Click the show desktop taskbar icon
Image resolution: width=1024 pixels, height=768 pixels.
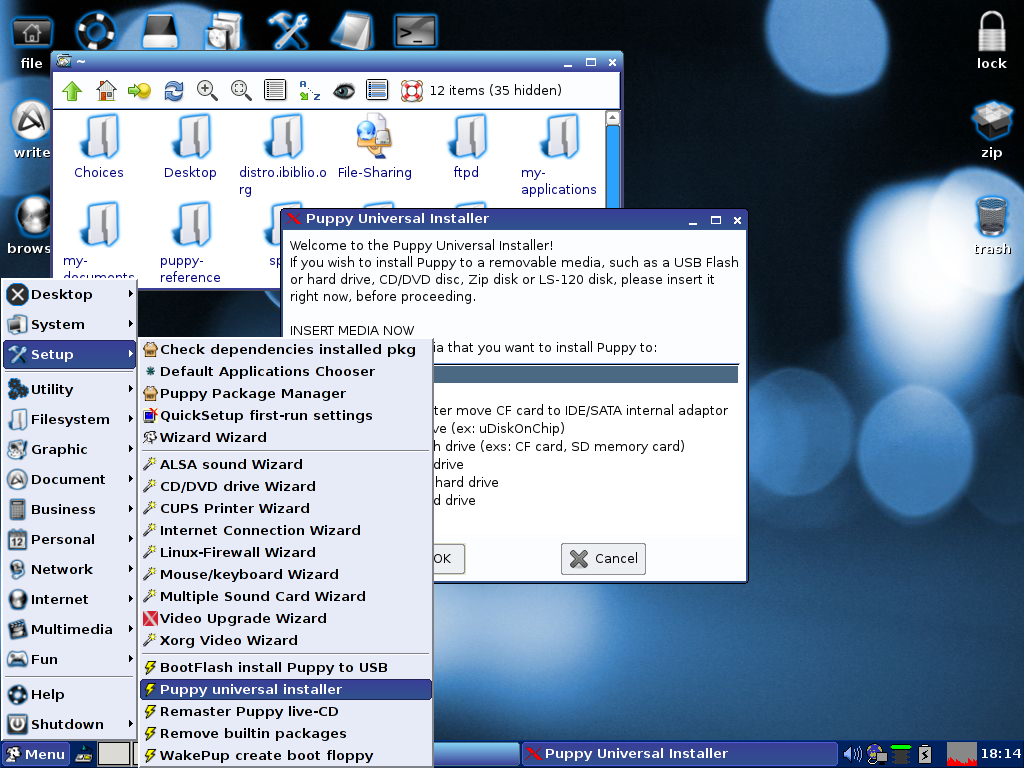[84, 755]
